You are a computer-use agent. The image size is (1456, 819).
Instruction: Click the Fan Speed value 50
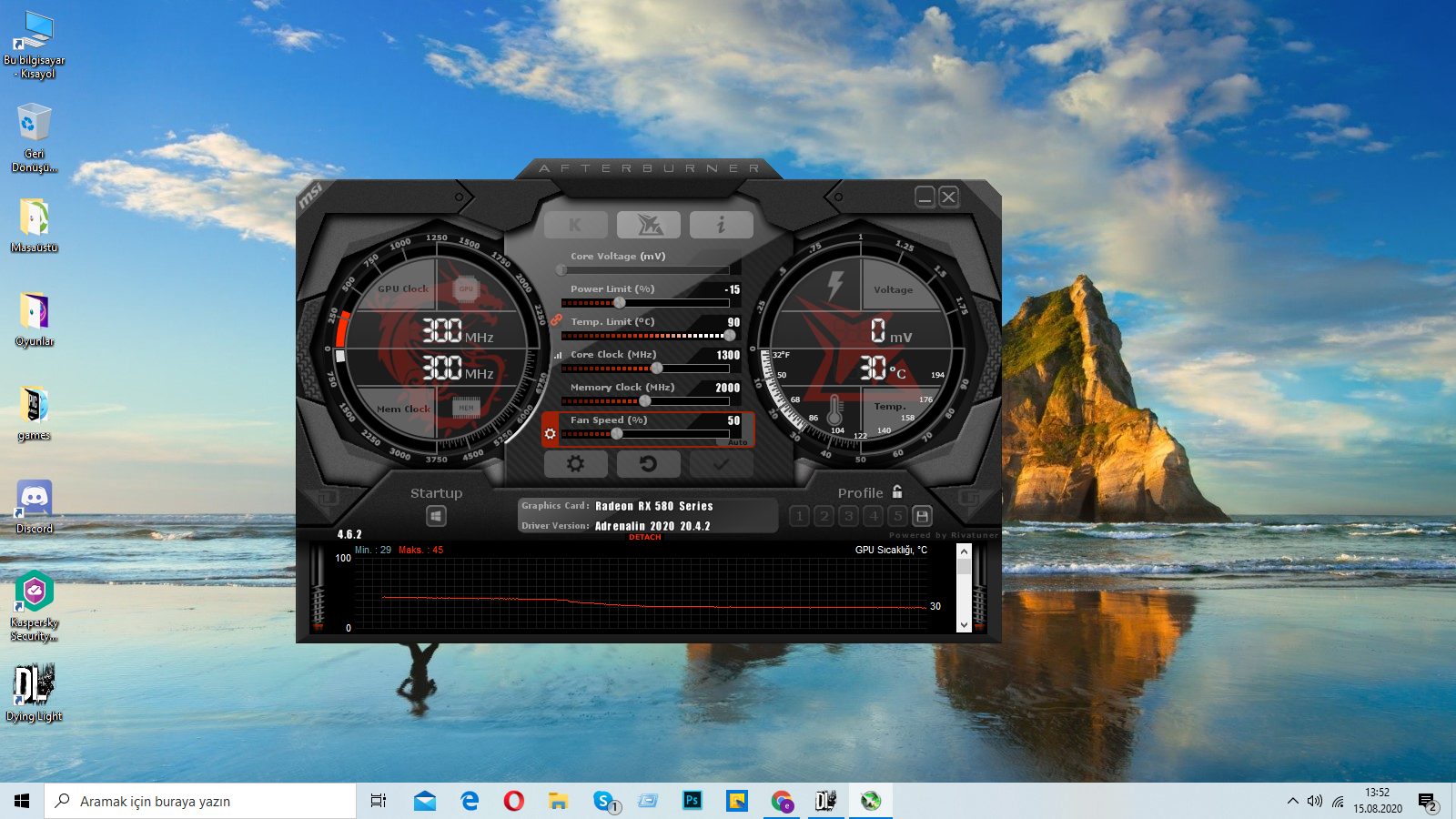coord(733,421)
